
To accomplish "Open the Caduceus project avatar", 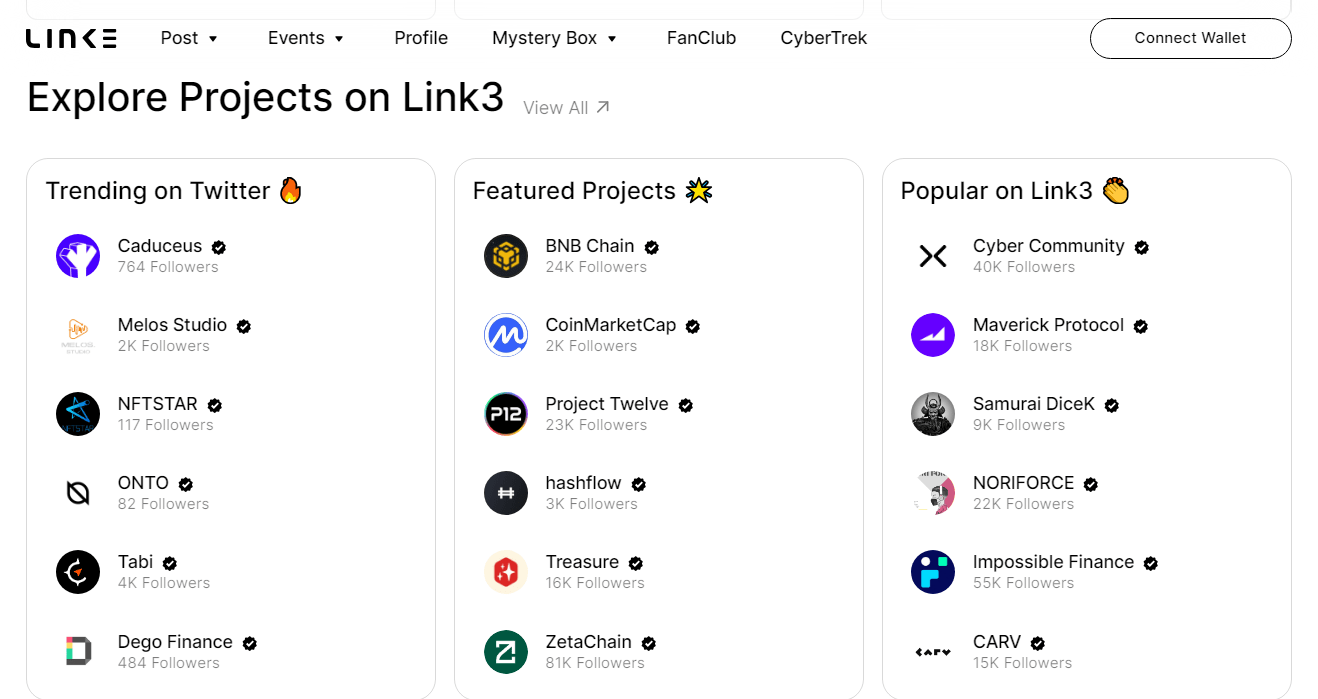I will pyautogui.click(x=78, y=256).
